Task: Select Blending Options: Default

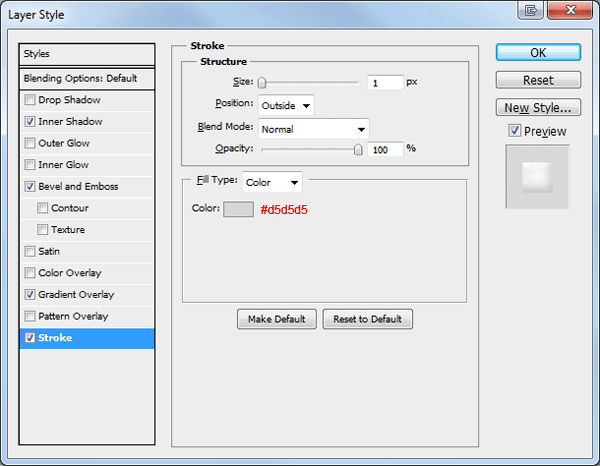Action: pyautogui.click(x=87, y=78)
